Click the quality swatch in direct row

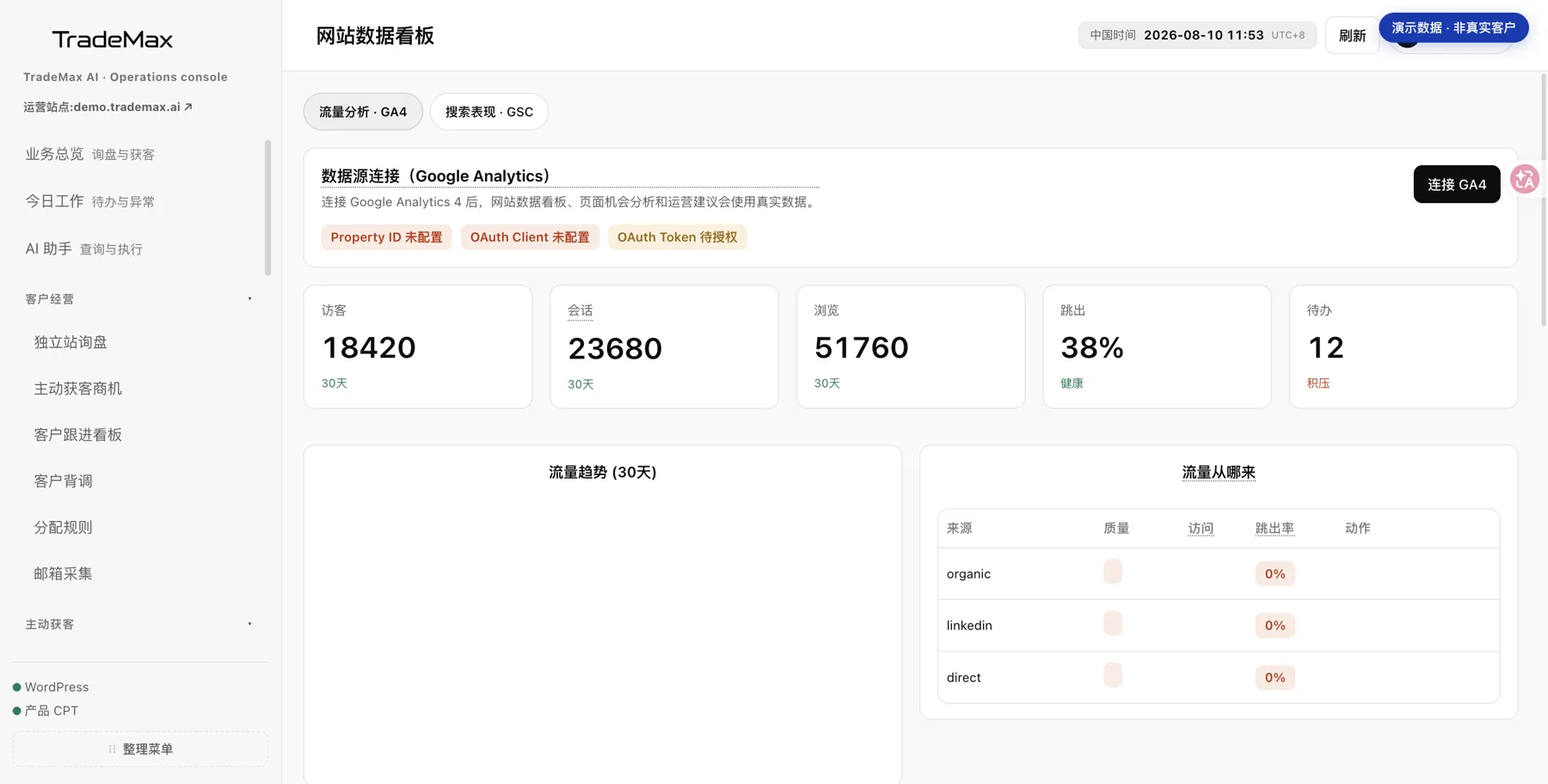[1113, 675]
